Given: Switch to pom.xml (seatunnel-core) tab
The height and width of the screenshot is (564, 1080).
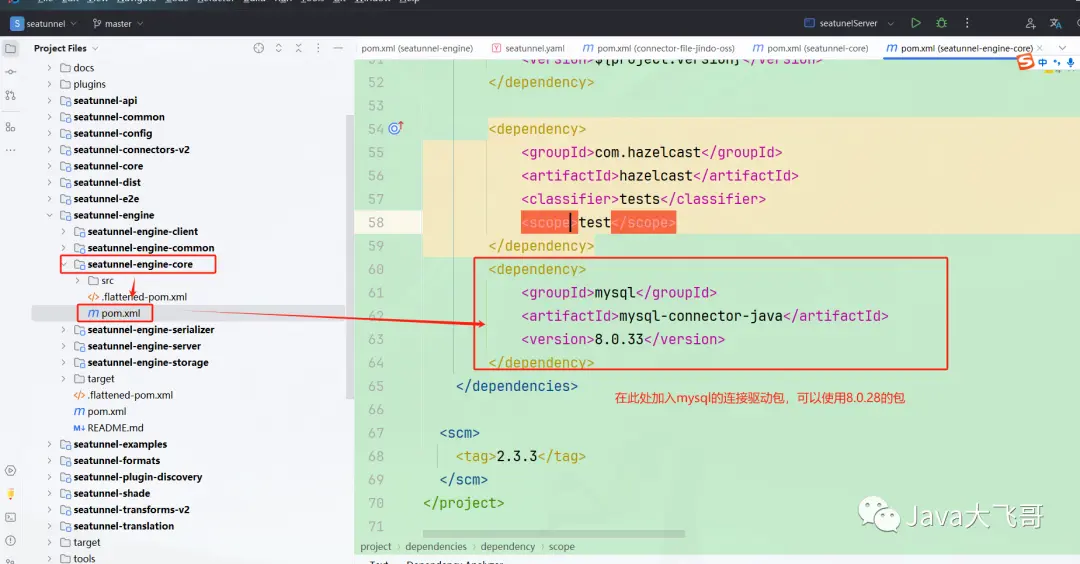Looking at the screenshot, I should [810, 48].
